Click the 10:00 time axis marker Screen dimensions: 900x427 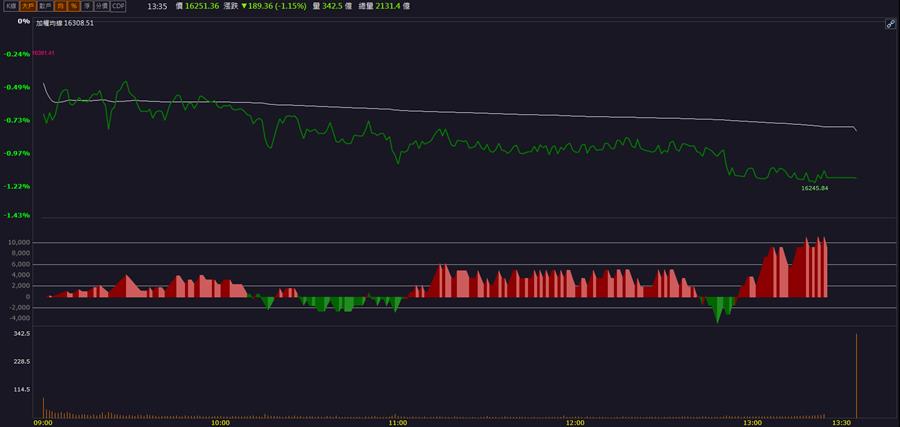pos(220,423)
